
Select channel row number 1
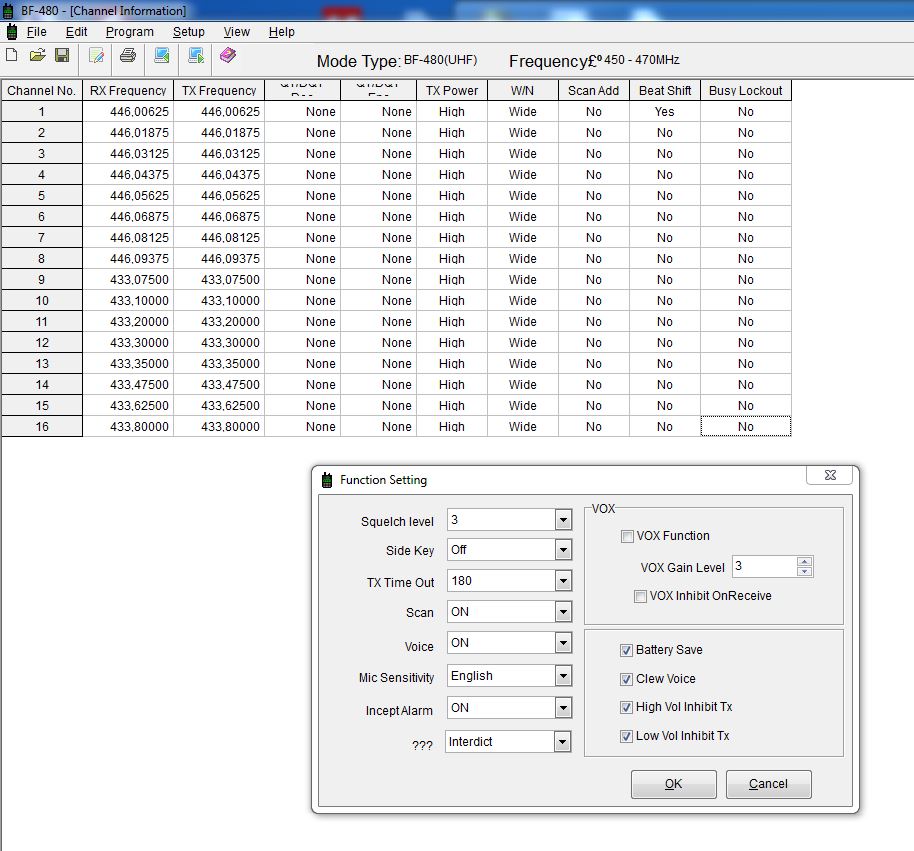tap(41, 111)
